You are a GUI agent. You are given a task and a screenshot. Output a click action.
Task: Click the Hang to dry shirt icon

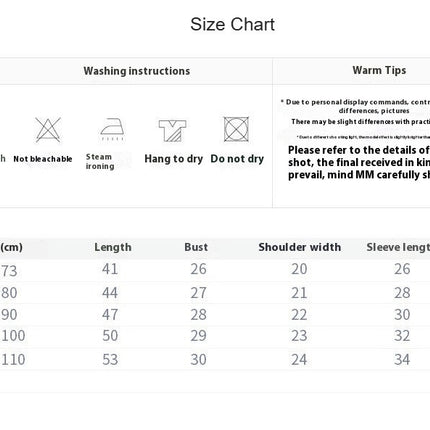point(172,130)
